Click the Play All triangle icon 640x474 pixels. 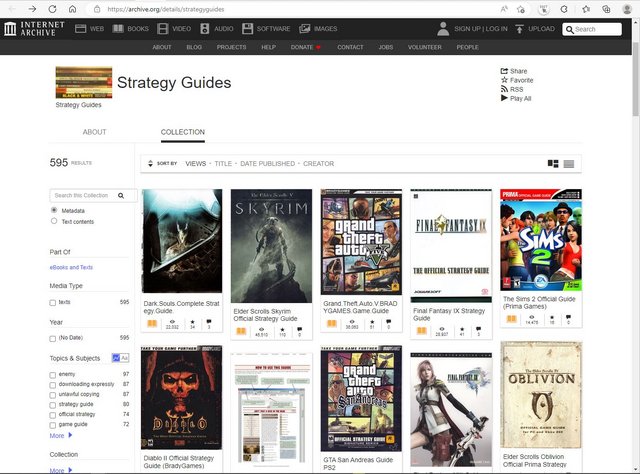click(x=504, y=98)
